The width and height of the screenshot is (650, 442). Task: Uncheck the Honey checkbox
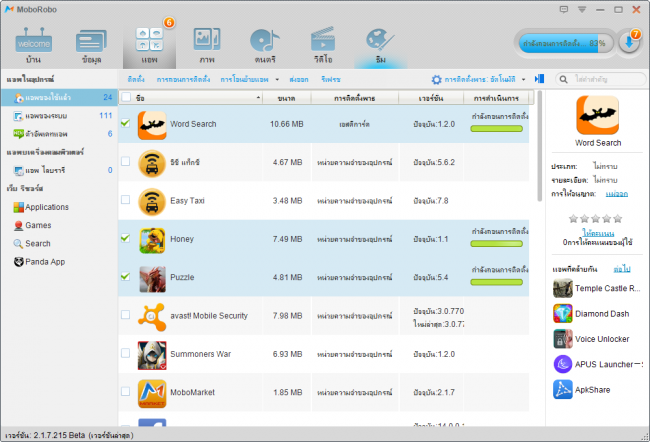pyautogui.click(x=125, y=238)
